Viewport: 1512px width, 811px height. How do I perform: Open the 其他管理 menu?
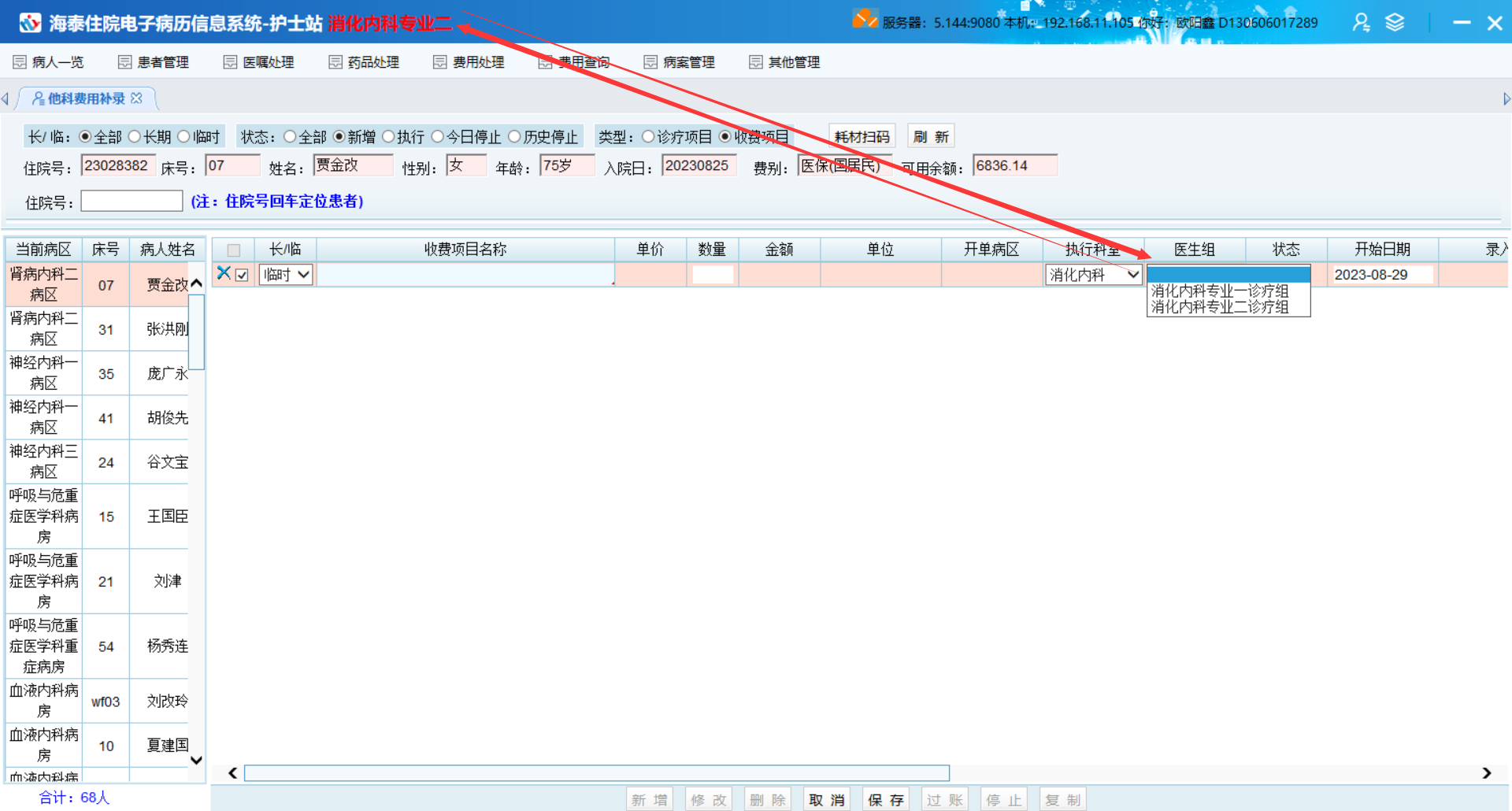click(784, 62)
